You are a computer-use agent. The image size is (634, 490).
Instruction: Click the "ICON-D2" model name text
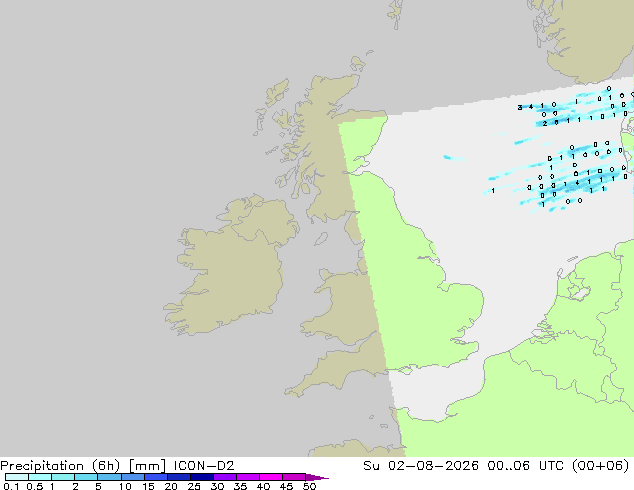point(204,466)
